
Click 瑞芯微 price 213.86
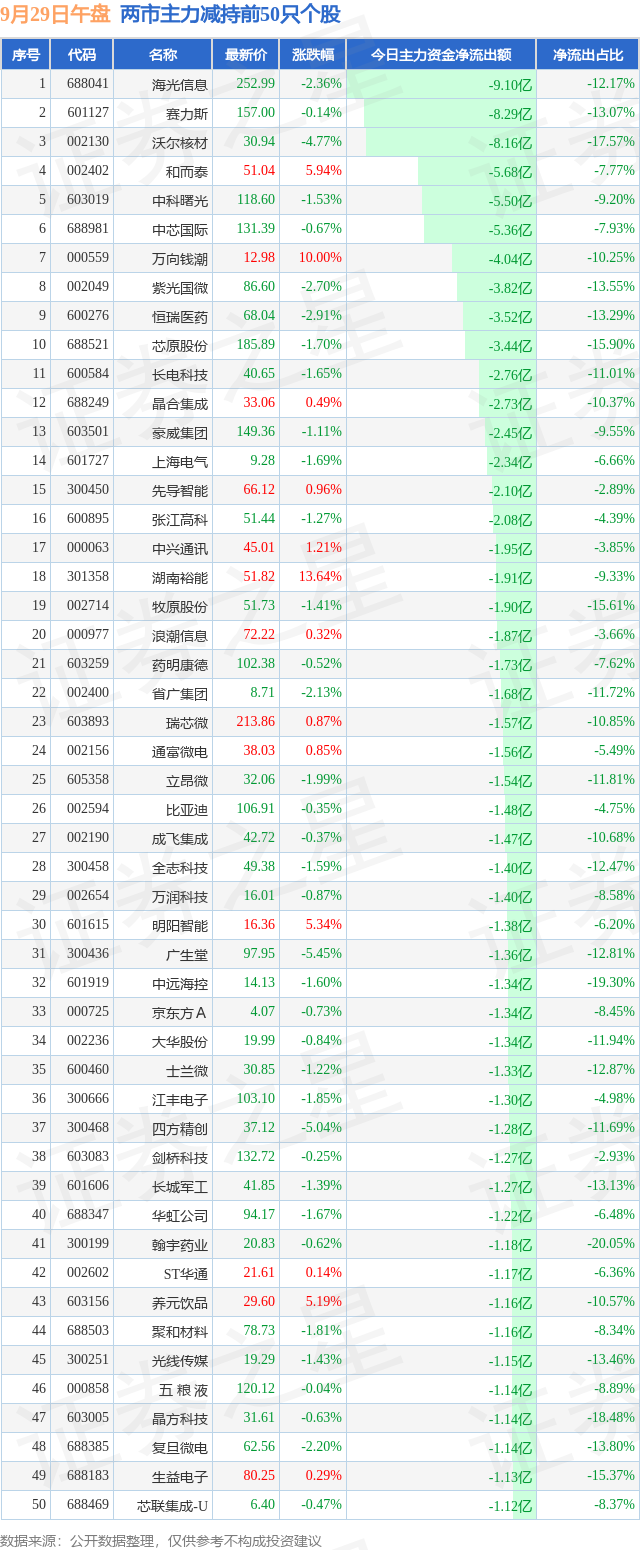pos(256,722)
